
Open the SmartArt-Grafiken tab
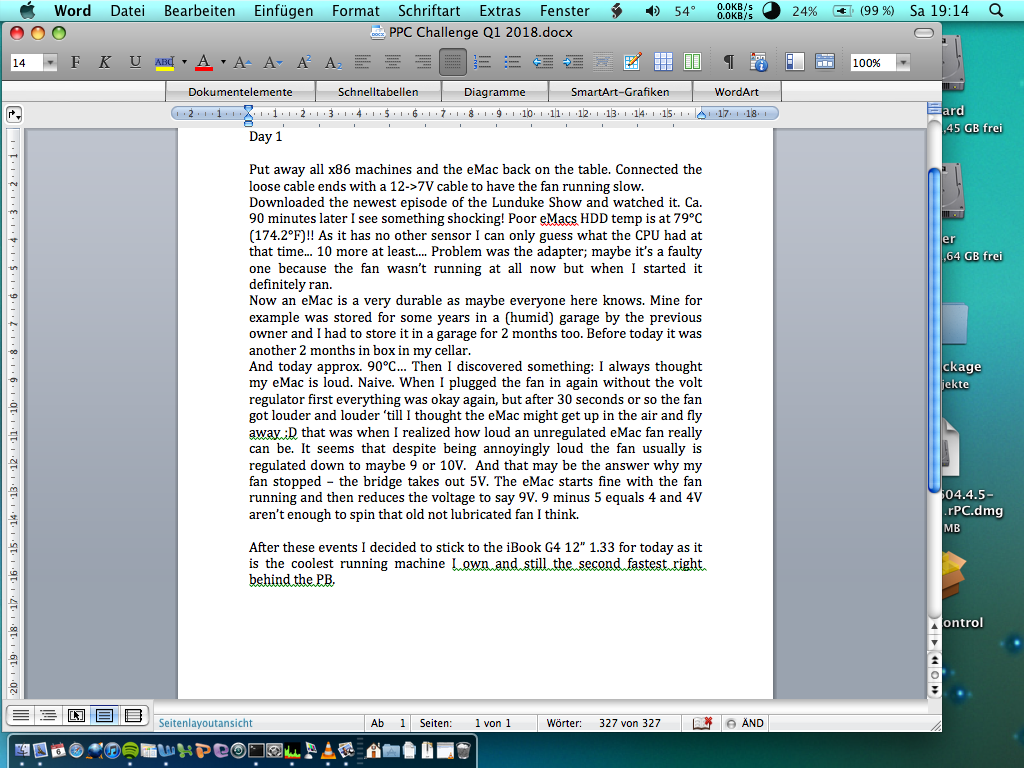click(x=620, y=91)
